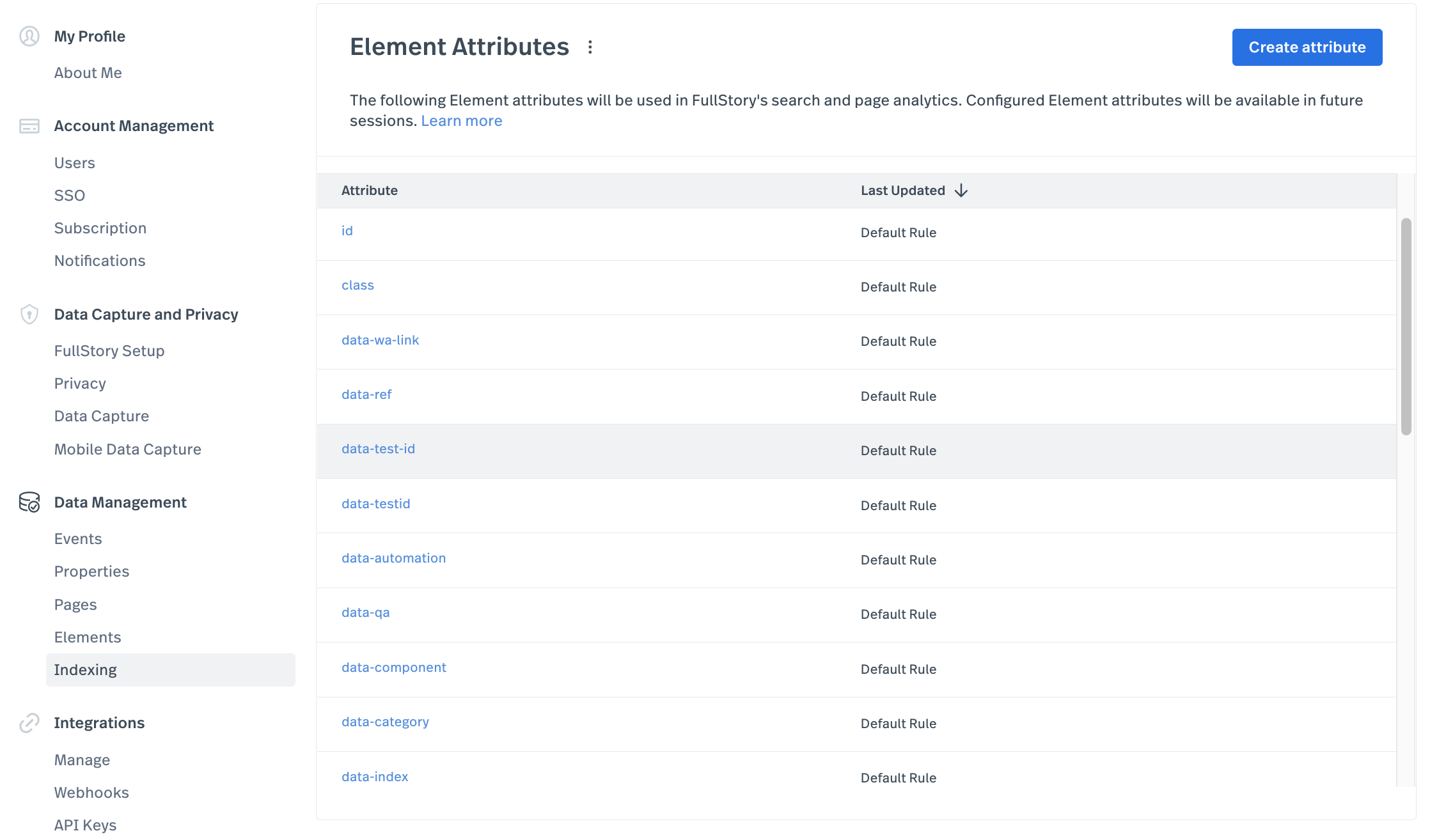Open the data-category attribute
This screenshot has width=1430, height=840.
[386, 722]
